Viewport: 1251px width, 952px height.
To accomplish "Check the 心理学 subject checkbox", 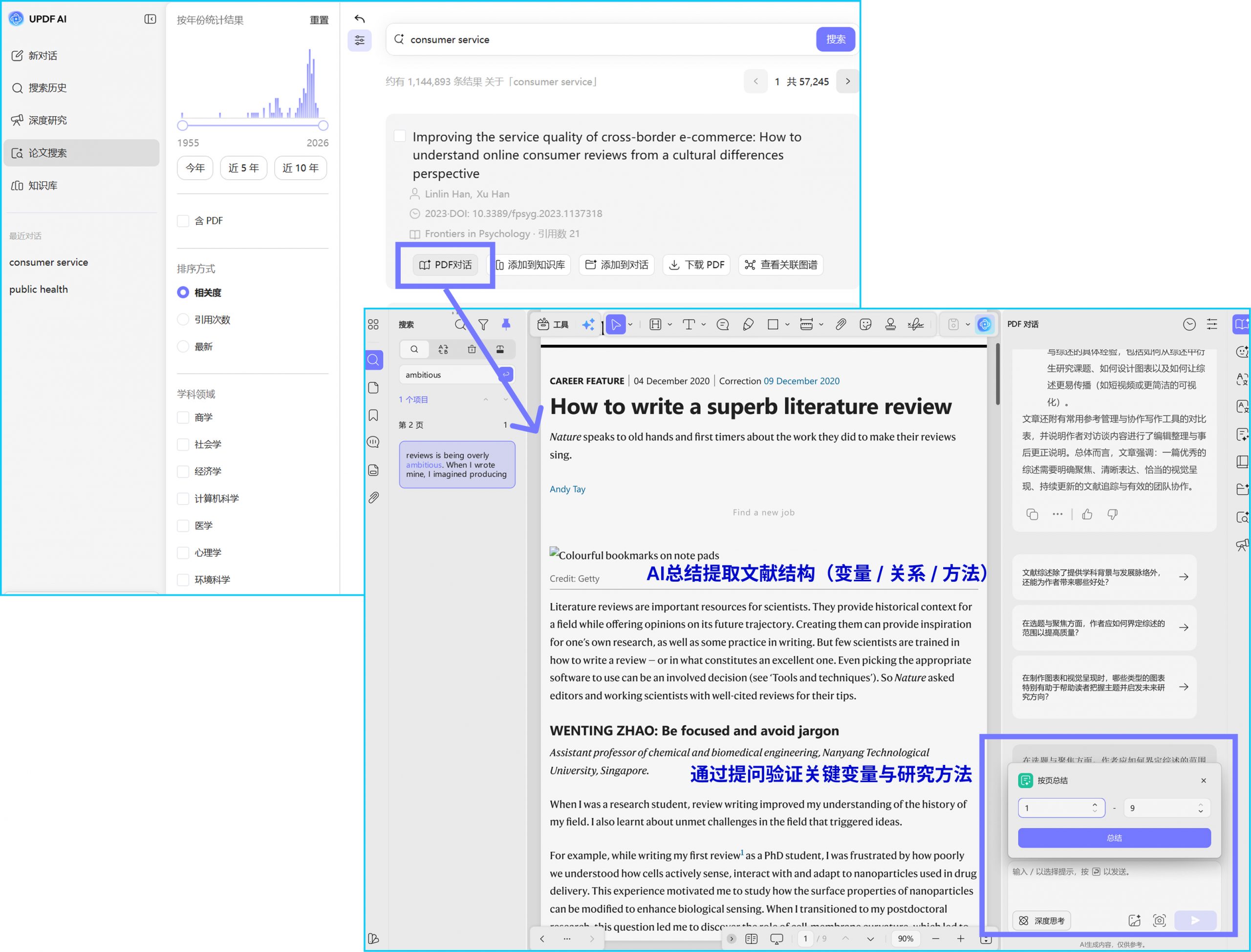I will [x=183, y=553].
